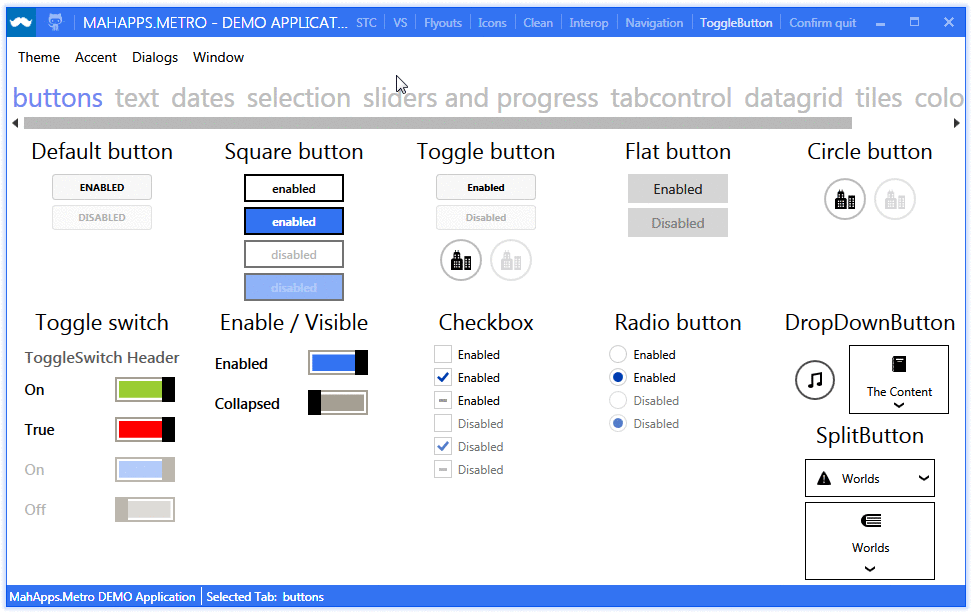Click the circle building icon under Toggle button
Image resolution: width=972 pixels, height=614 pixels.
coord(460,259)
